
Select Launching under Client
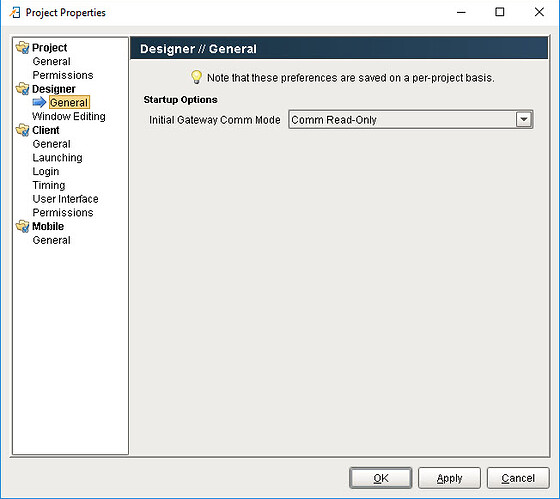58,158
